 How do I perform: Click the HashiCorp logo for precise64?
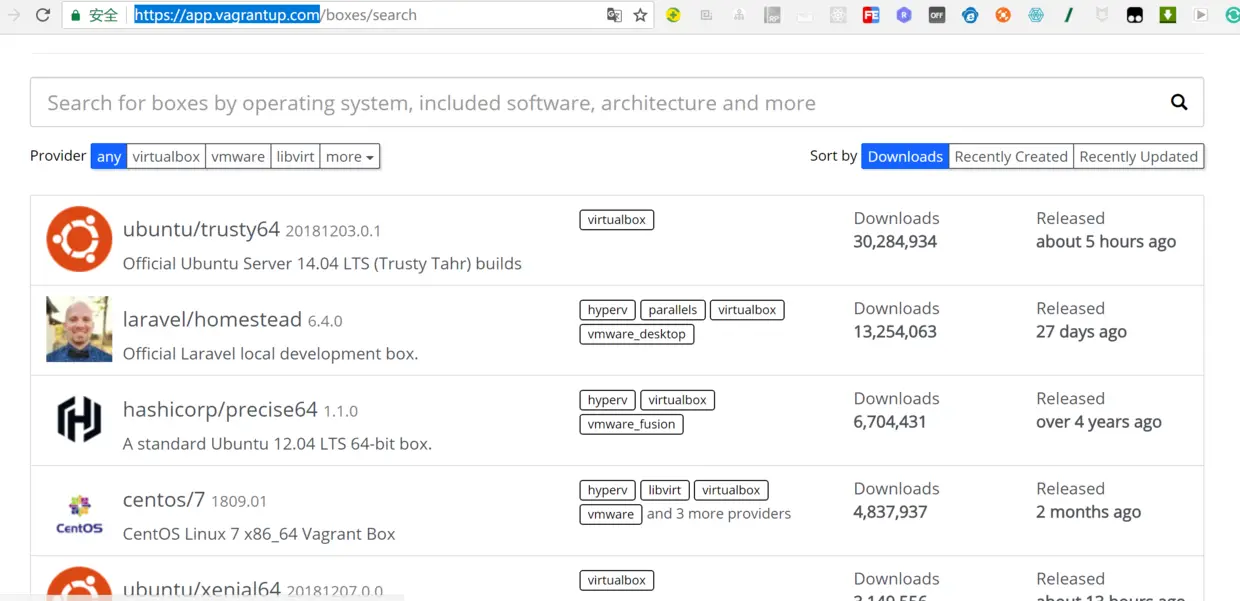(79, 419)
